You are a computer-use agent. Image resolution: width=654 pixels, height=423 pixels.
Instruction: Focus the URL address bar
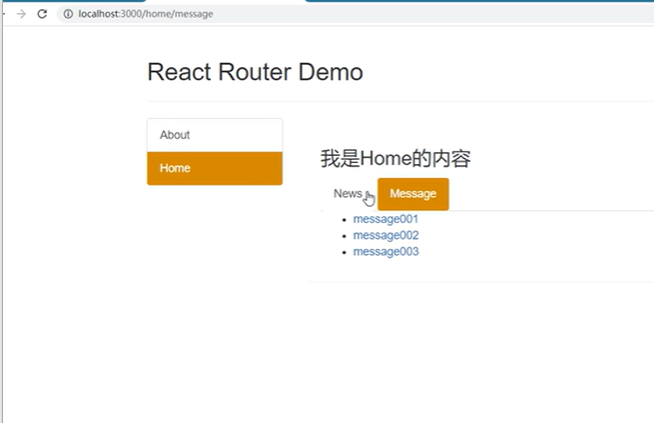point(355,14)
